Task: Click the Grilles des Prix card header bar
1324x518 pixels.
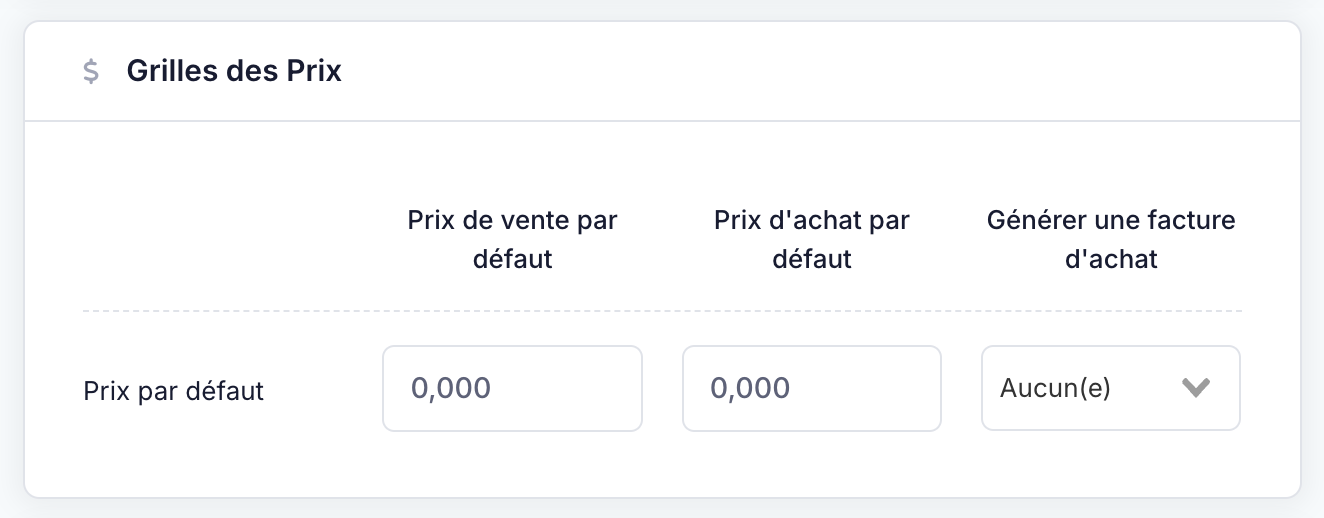Action: [x=662, y=72]
